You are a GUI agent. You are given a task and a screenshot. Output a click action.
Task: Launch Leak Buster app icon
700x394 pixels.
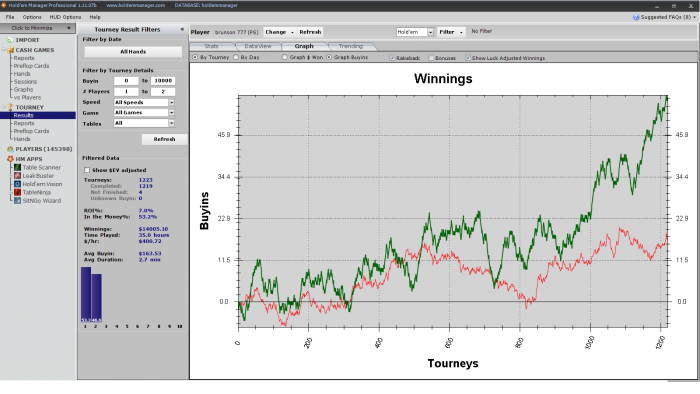click(17, 176)
